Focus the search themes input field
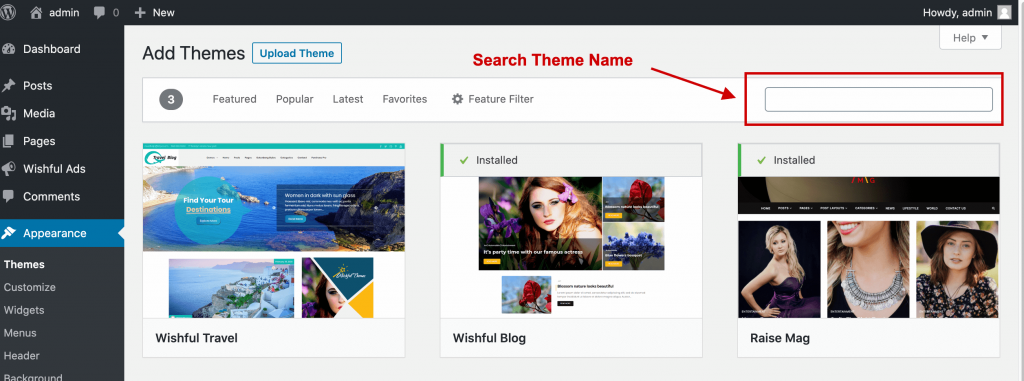This screenshot has height=381, width=1024. click(878, 99)
